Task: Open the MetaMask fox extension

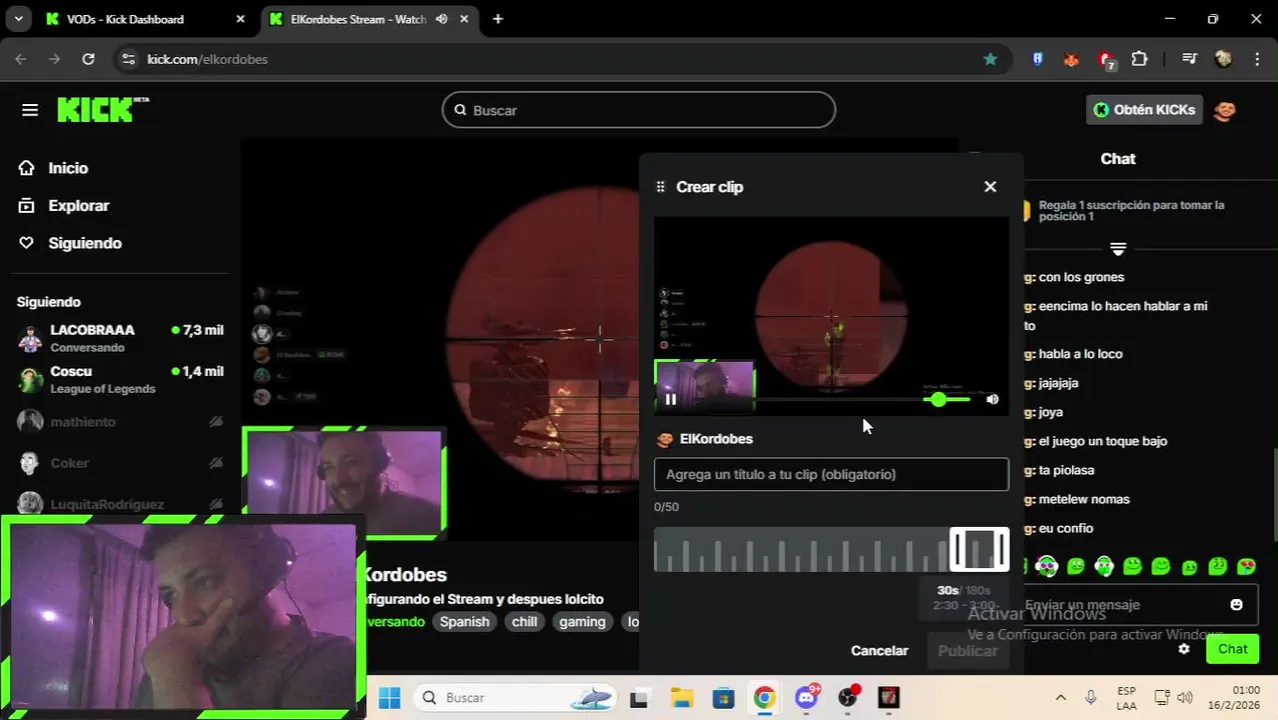Action: [x=1071, y=59]
